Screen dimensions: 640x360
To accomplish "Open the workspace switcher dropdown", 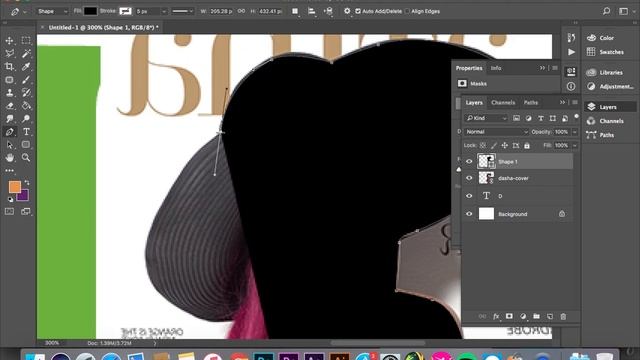I will [625, 11].
